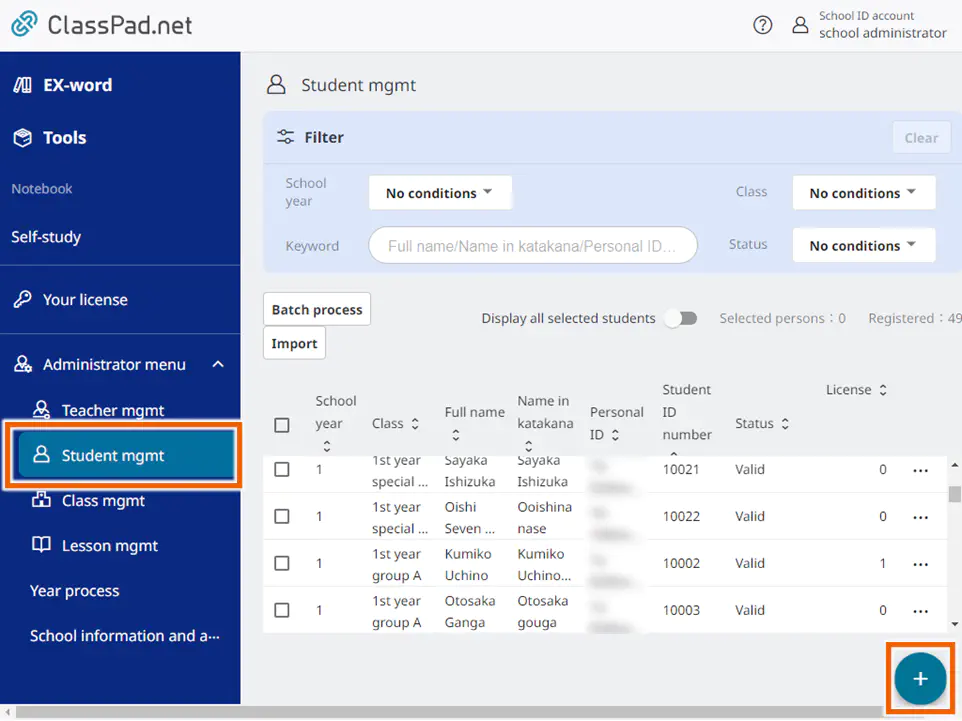This screenshot has height=721, width=962.
Task: Check the box for Sayaka Ishizuka
Action: point(282,469)
